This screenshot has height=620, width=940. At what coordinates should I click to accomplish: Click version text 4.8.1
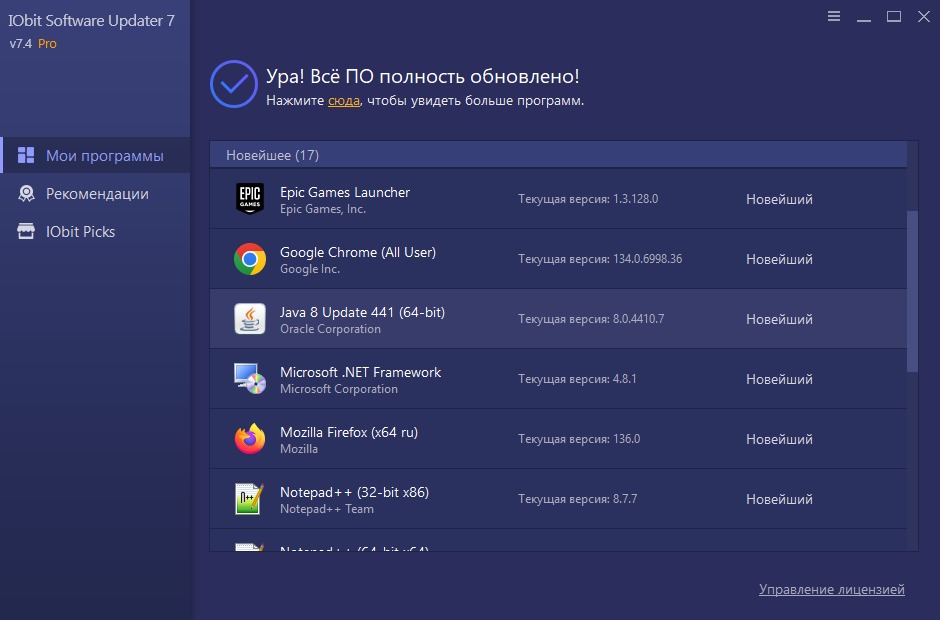(x=625, y=378)
